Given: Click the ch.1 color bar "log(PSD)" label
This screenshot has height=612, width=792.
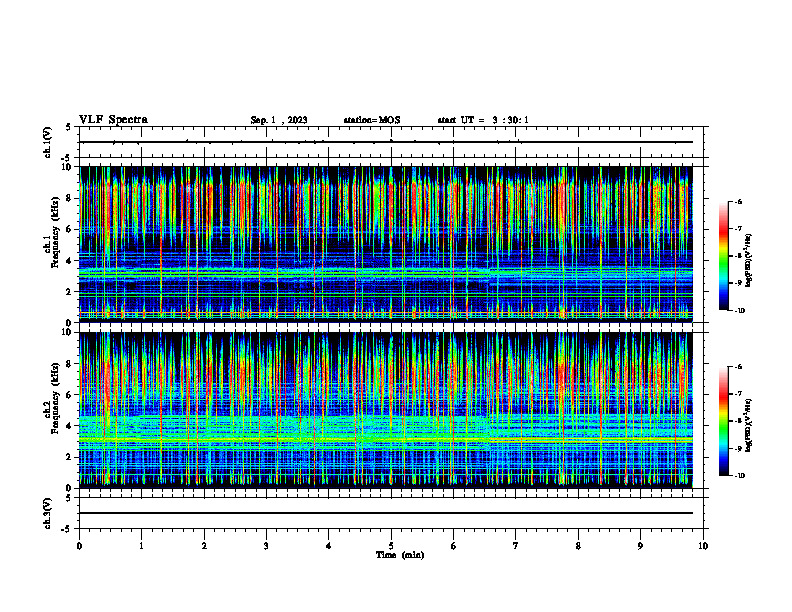Looking at the screenshot, I should [749, 260].
